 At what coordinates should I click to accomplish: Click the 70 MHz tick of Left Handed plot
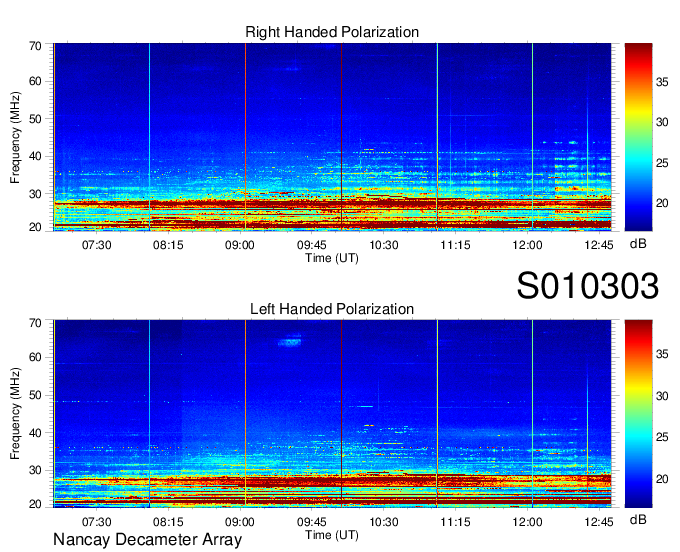[x=35, y=323]
